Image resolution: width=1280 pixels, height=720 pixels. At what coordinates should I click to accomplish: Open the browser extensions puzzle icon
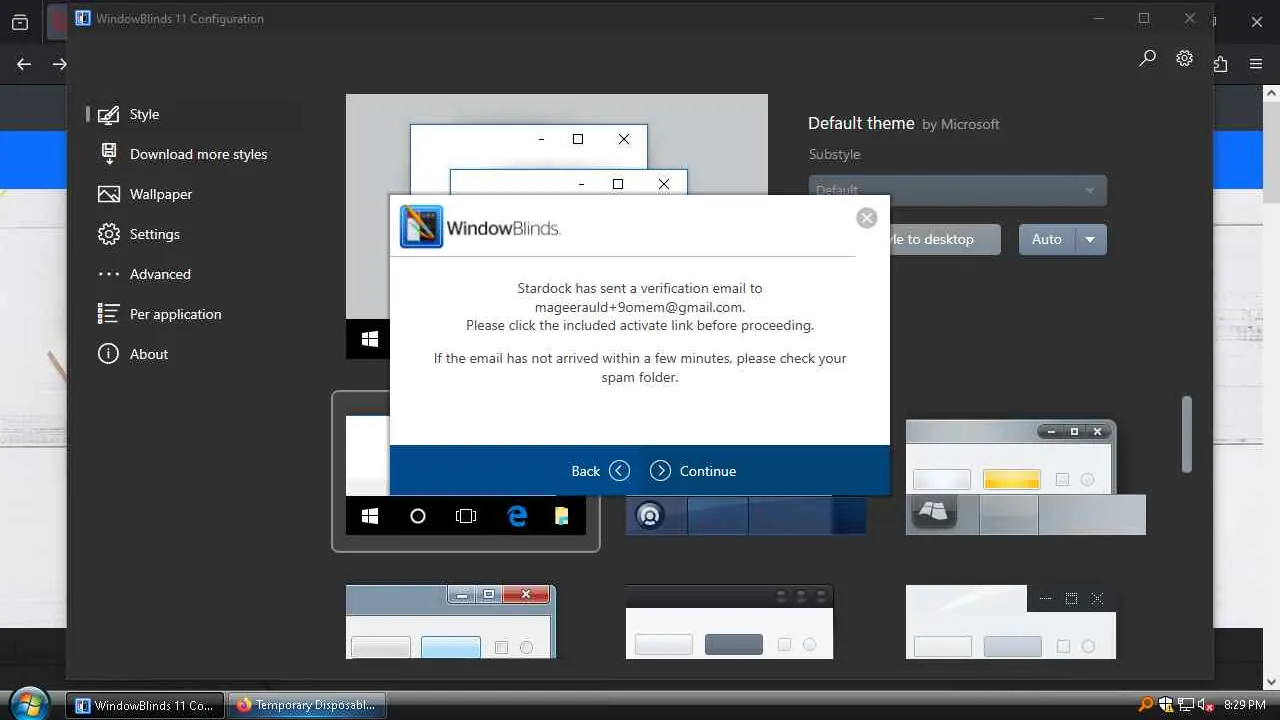point(1221,64)
